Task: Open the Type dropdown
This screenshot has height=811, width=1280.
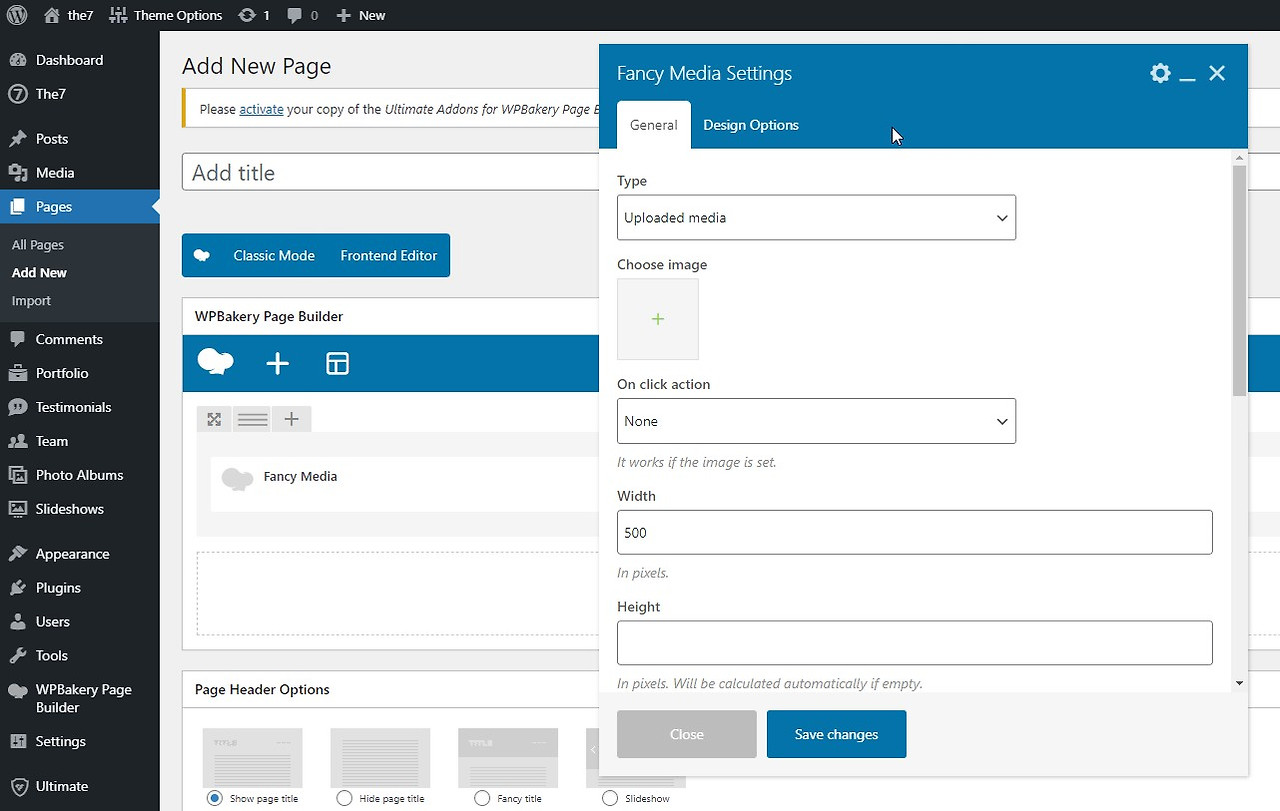Action: pos(816,218)
